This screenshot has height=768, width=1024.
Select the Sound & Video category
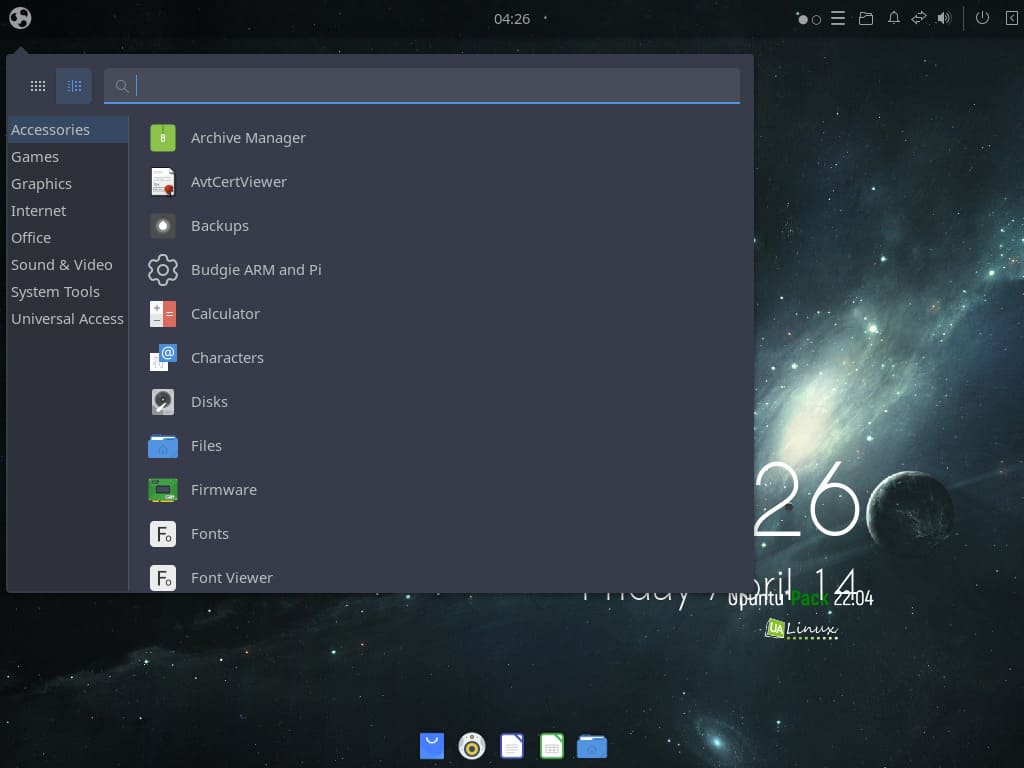(67, 265)
